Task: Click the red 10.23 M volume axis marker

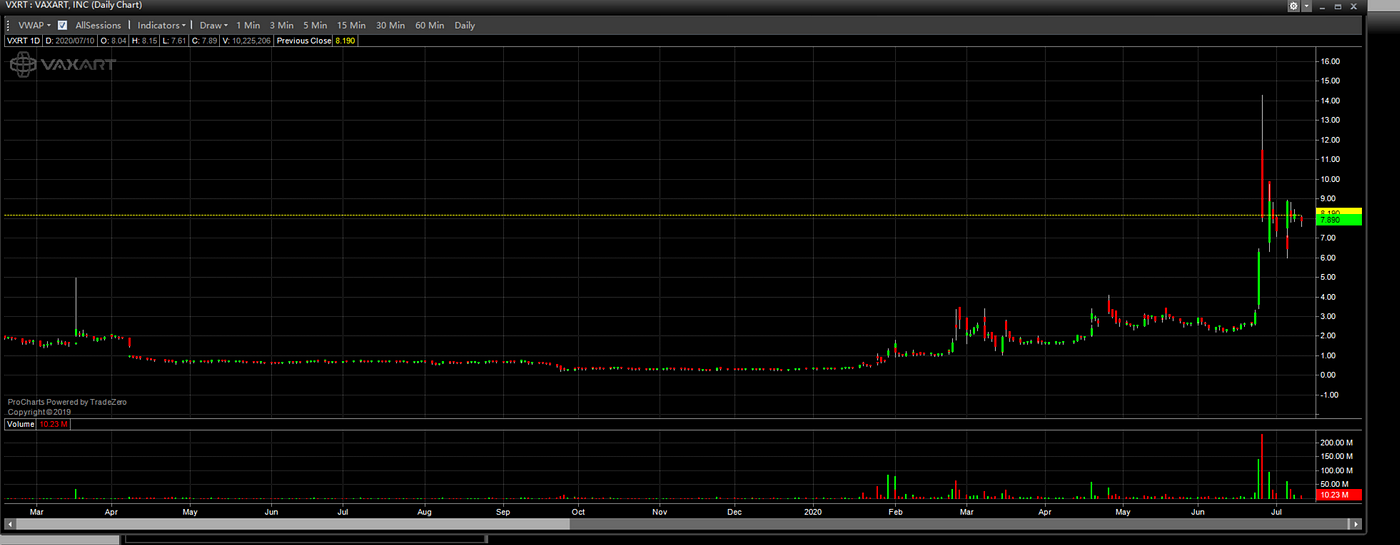Action: pyautogui.click(x=1341, y=495)
